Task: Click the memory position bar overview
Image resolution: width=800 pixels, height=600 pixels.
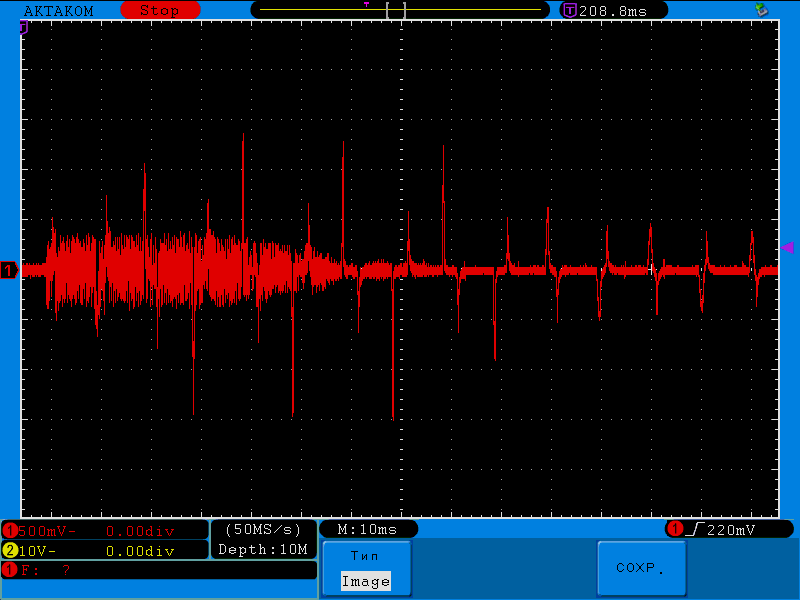Action: point(400,10)
